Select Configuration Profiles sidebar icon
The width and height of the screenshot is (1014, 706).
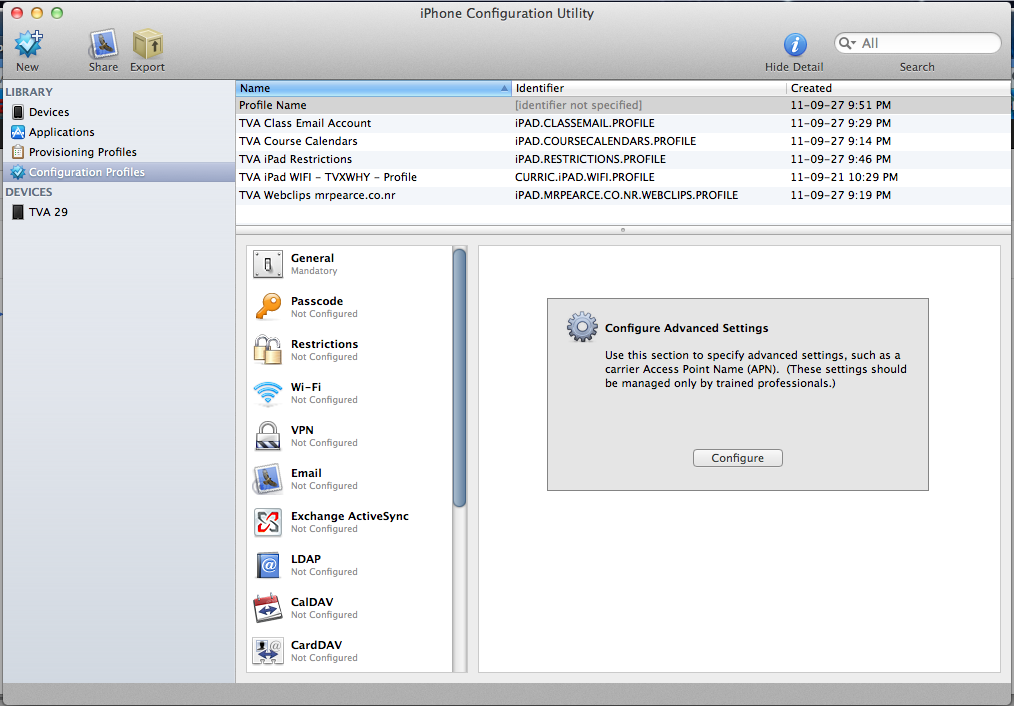coord(18,172)
